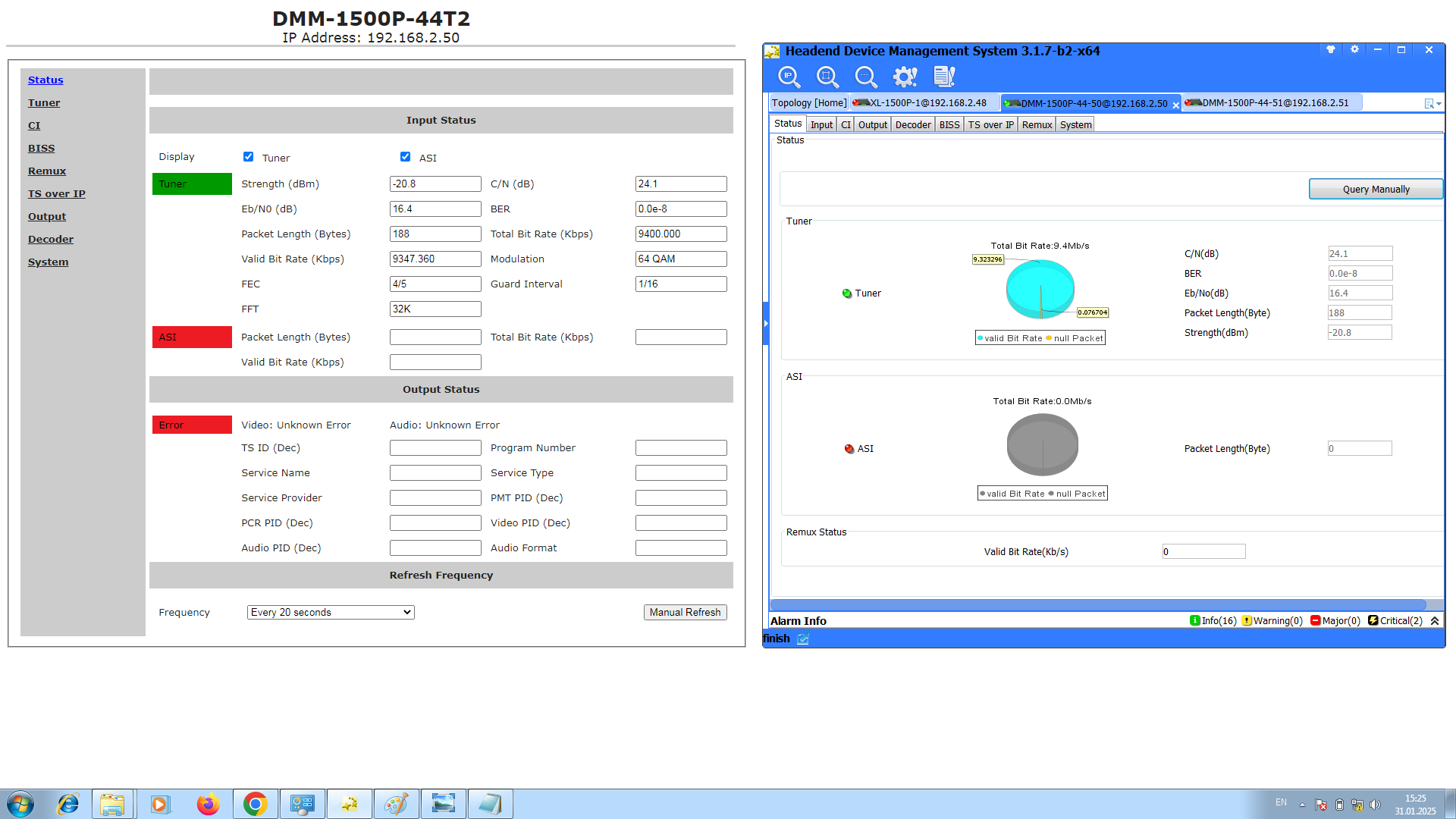The height and width of the screenshot is (819, 1456).
Task: Open the gear alert settings icon
Action: tap(905, 77)
